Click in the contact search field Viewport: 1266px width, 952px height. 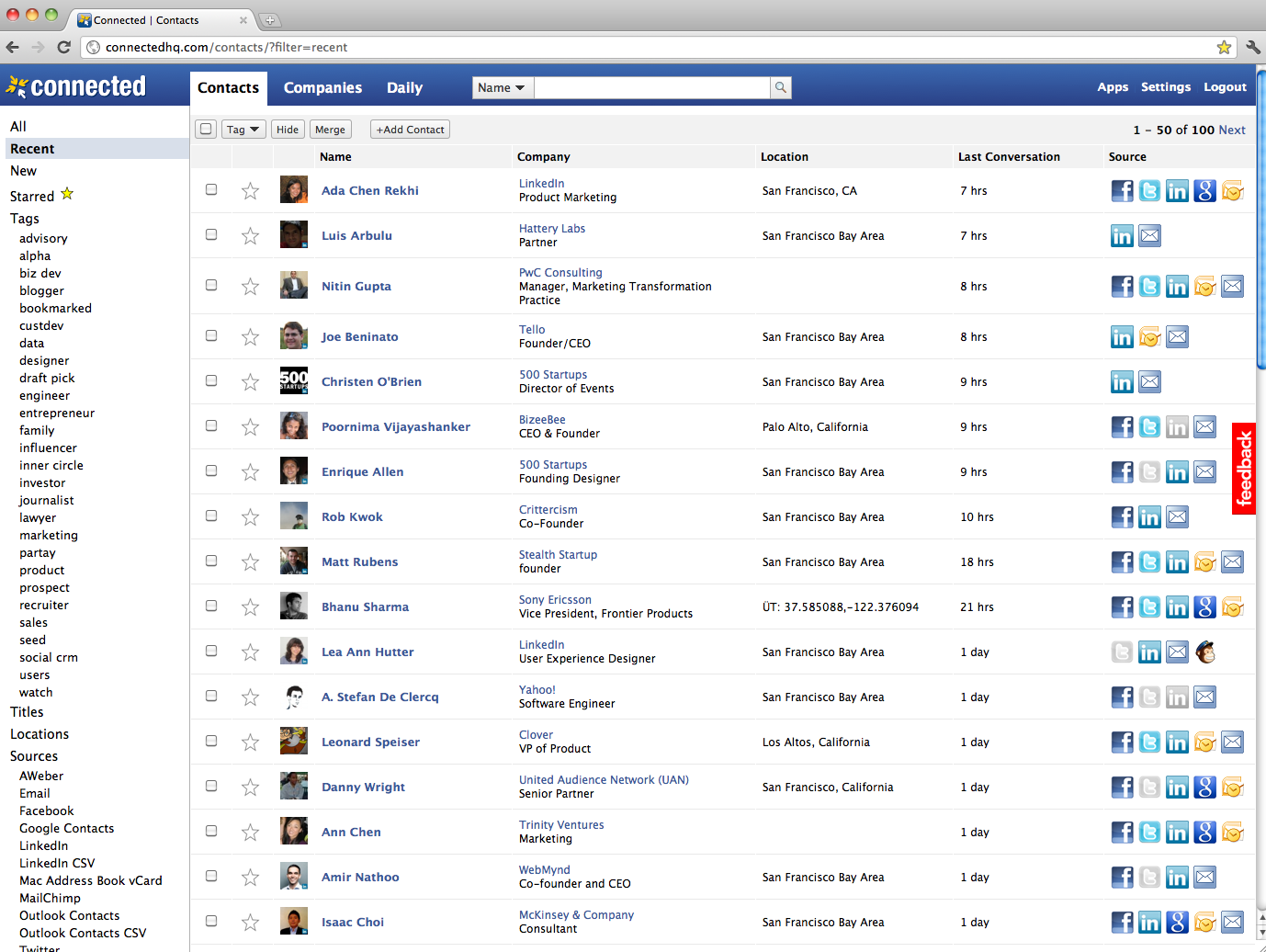651,87
